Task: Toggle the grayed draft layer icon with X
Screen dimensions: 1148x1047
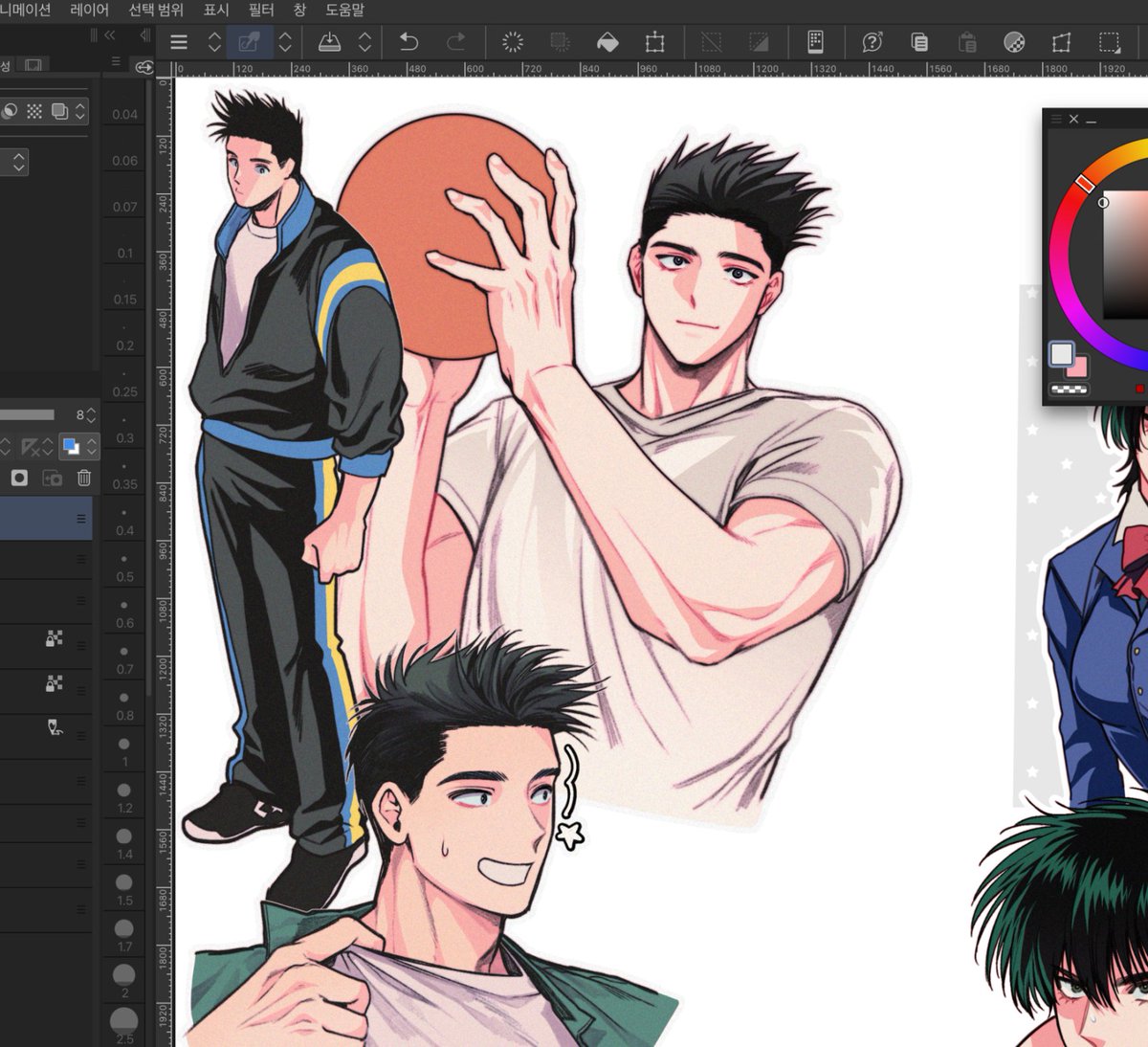Action: pyautogui.click(x=31, y=446)
